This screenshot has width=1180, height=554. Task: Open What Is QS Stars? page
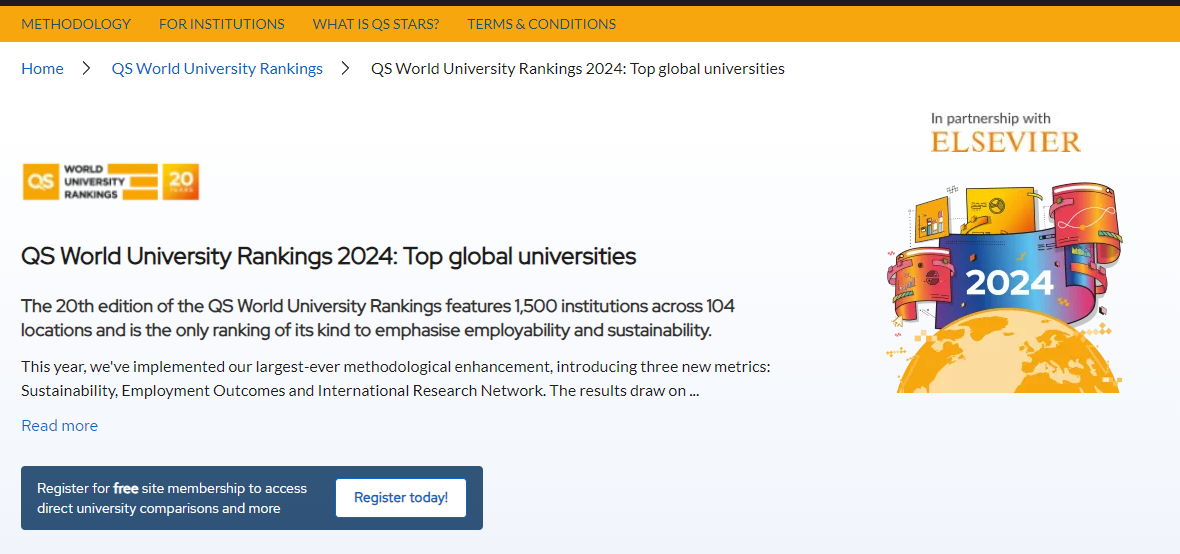click(375, 24)
